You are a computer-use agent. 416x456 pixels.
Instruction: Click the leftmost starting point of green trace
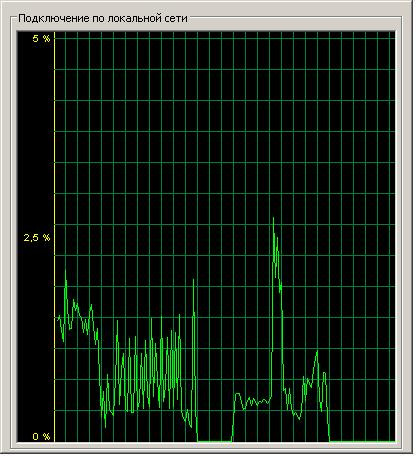(57, 320)
